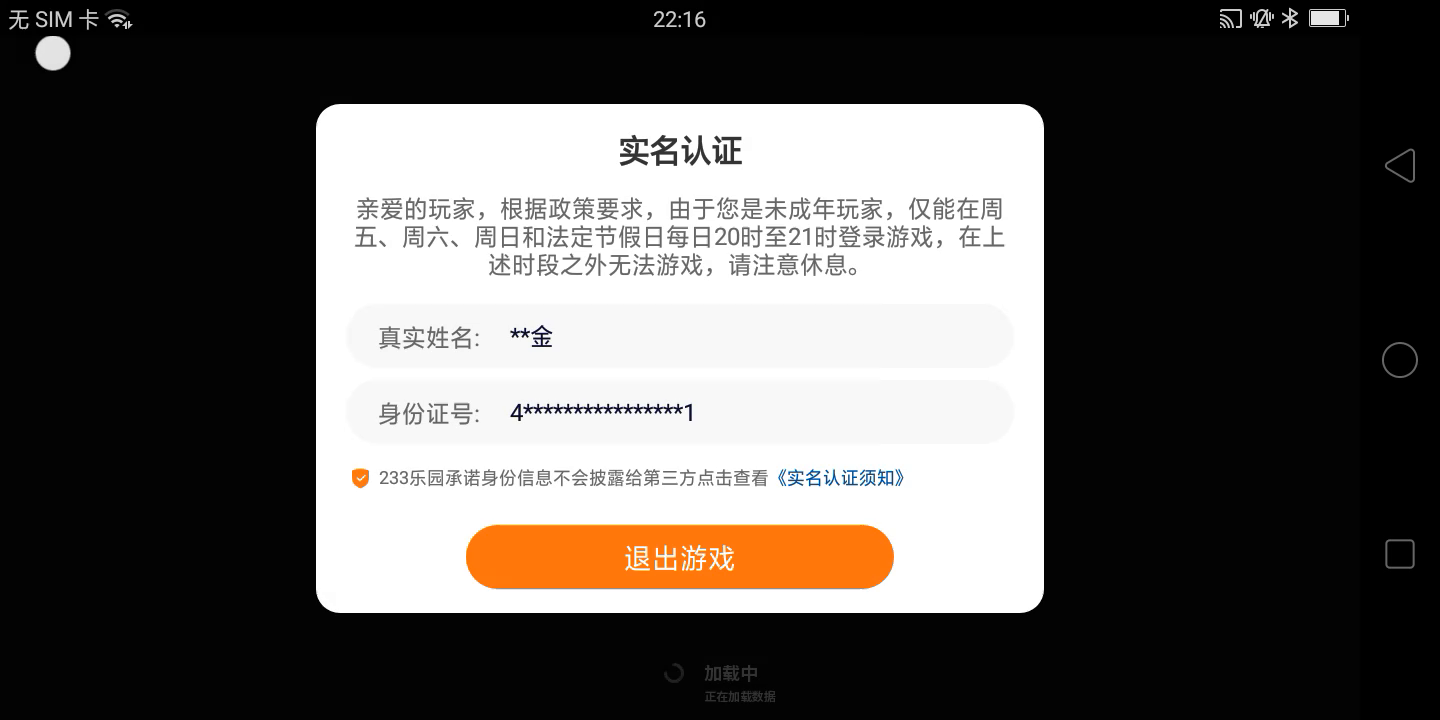Tap the battery indicator icon
The width and height of the screenshot is (1440, 720).
1329,18
